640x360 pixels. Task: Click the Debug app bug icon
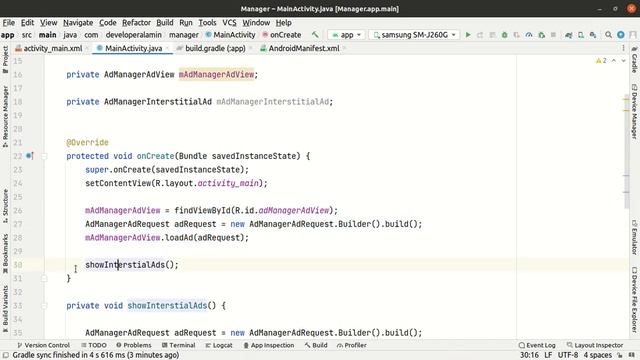[x=504, y=35]
